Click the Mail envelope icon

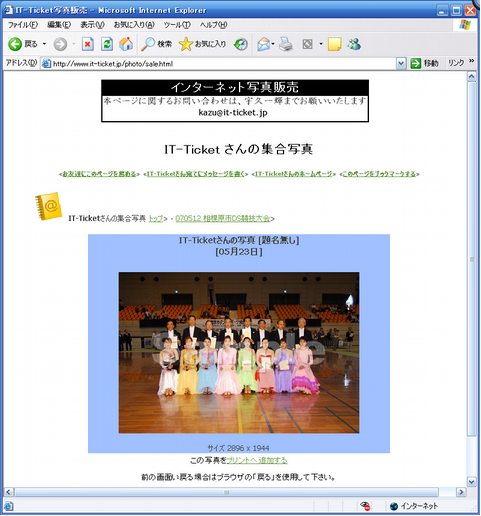pyautogui.click(x=263, y=44)
